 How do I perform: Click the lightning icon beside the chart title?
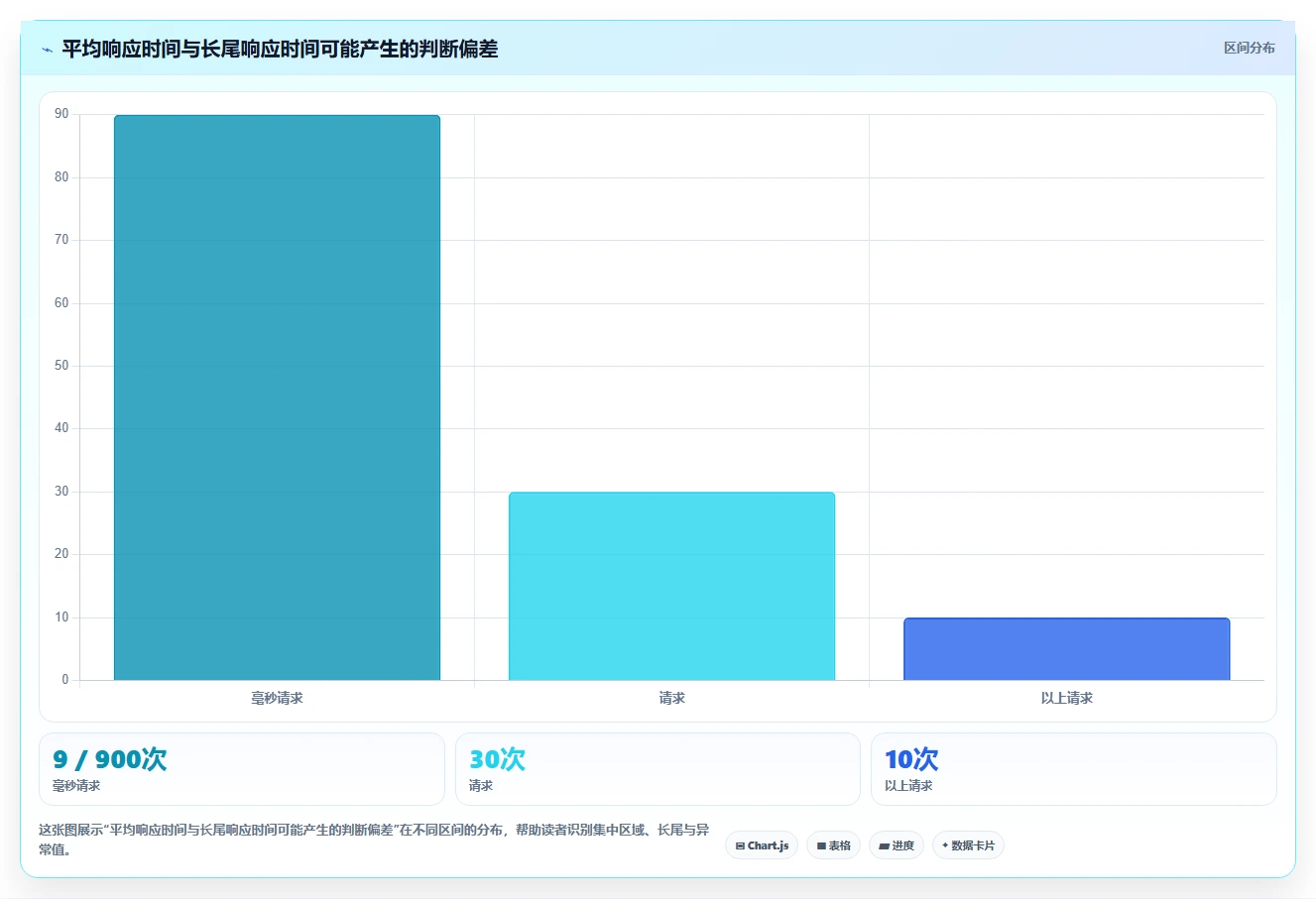47,50
